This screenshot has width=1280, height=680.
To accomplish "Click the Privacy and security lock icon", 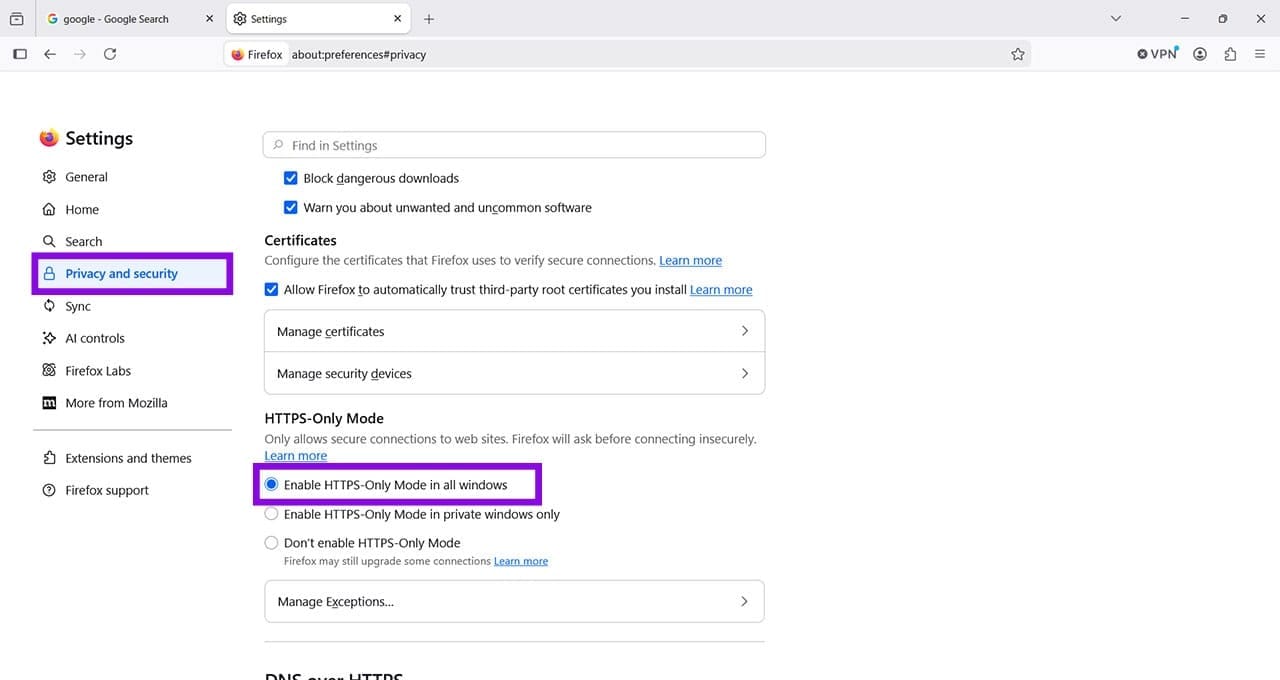I will 49,273.
